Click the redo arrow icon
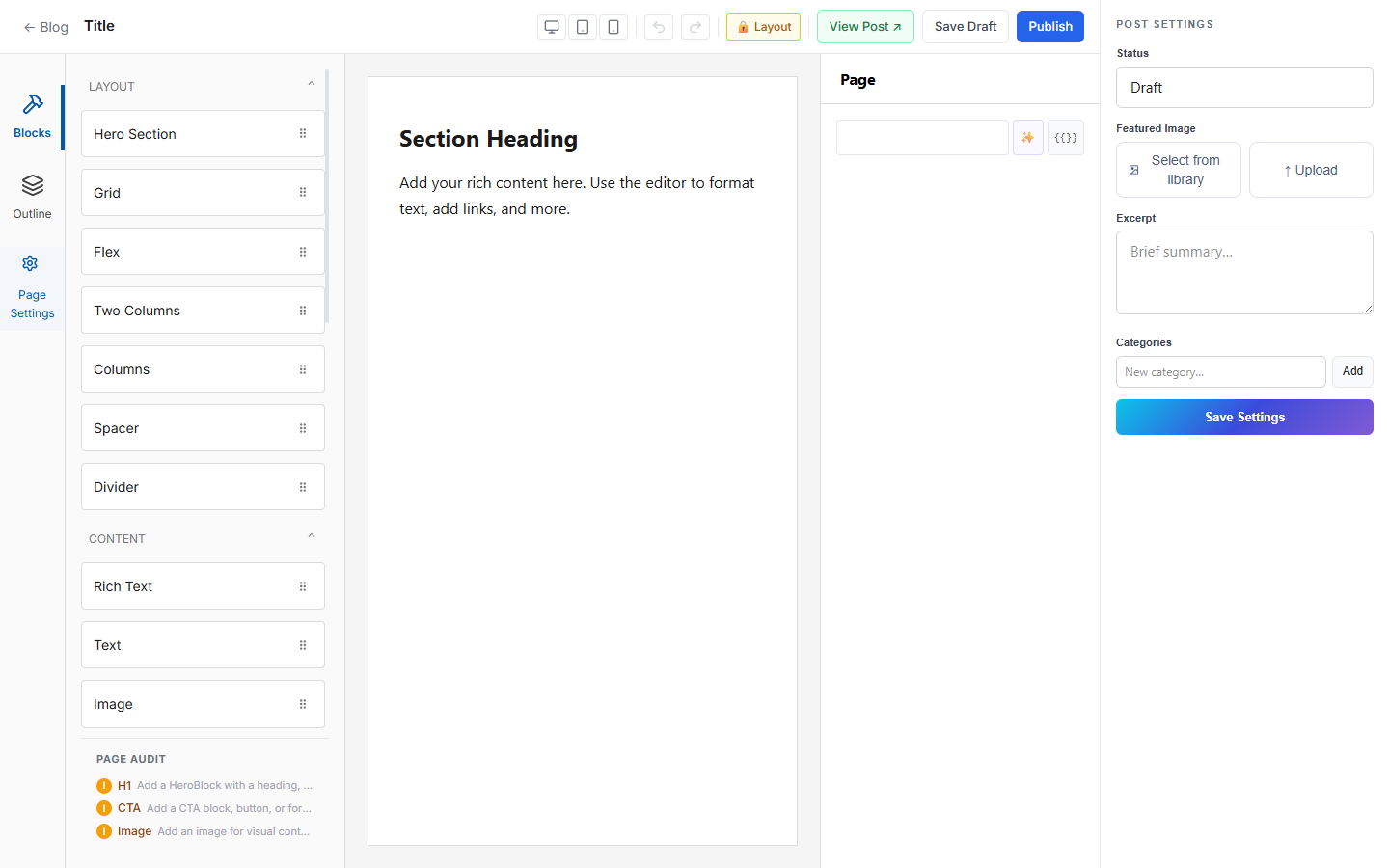1389x868 pixels. click(695, 27)
